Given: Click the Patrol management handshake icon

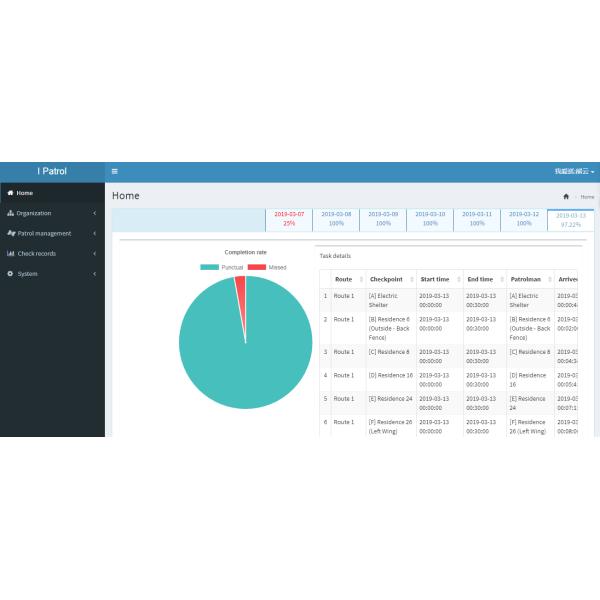Looking at the screenshot, I should pyautogui.click(x=11, y=233).
